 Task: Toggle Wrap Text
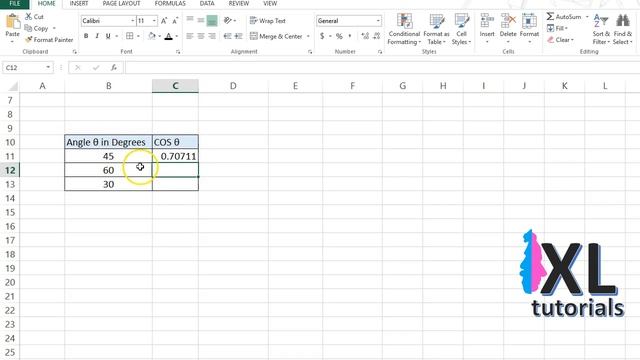268,20
